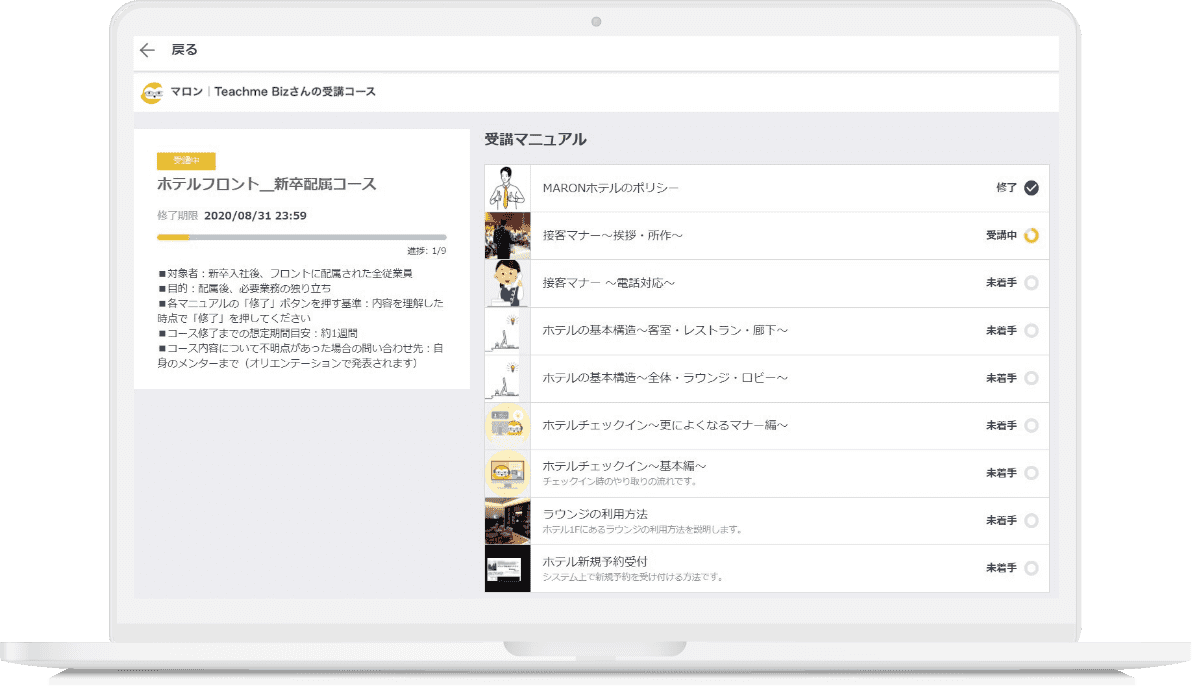Click the ホテル新規予約受付 thumbnail
Image resolution: width=1192 pixels, height=687 pixels.
point(507,568)
